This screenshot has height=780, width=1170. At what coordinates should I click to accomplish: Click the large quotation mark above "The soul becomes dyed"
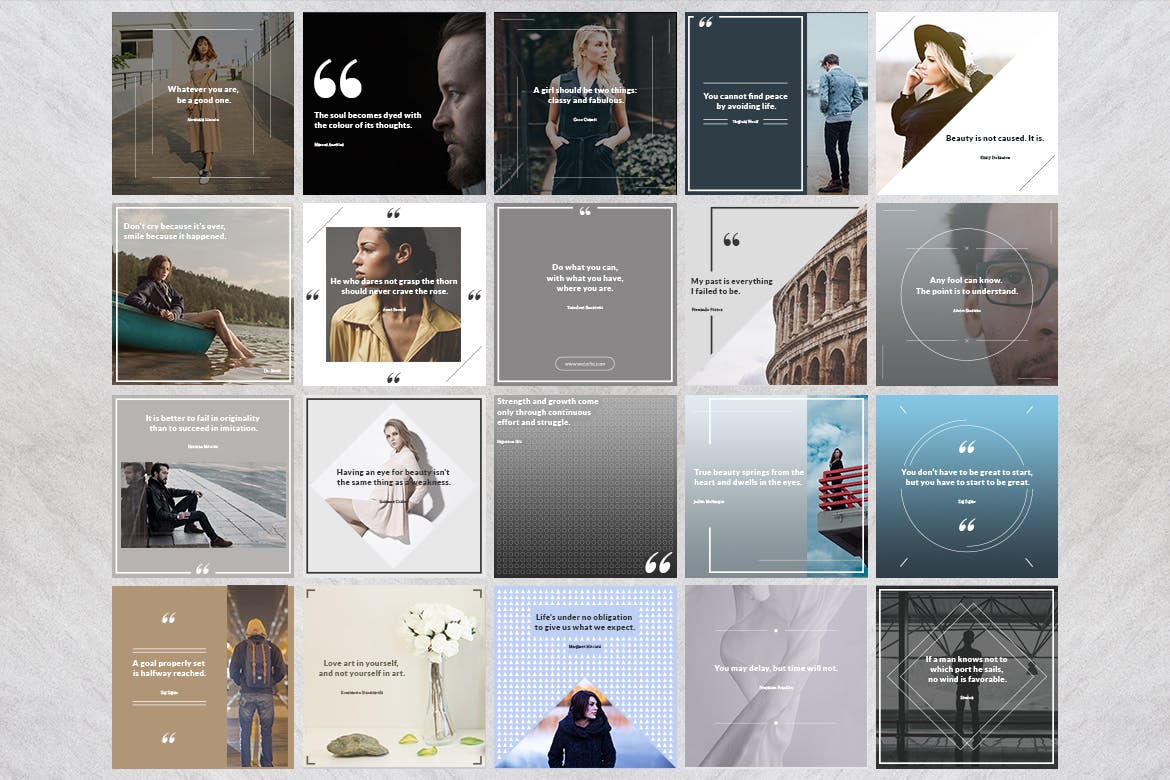click(337, 79)
